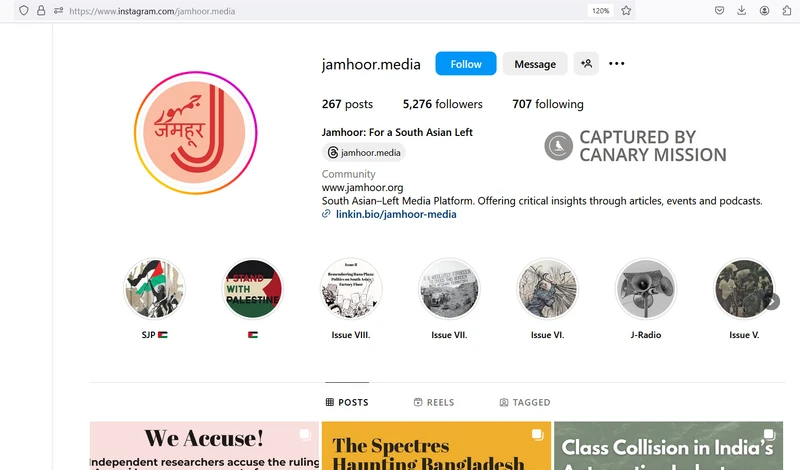Open the SJP story highlight

tap(154, 289)
